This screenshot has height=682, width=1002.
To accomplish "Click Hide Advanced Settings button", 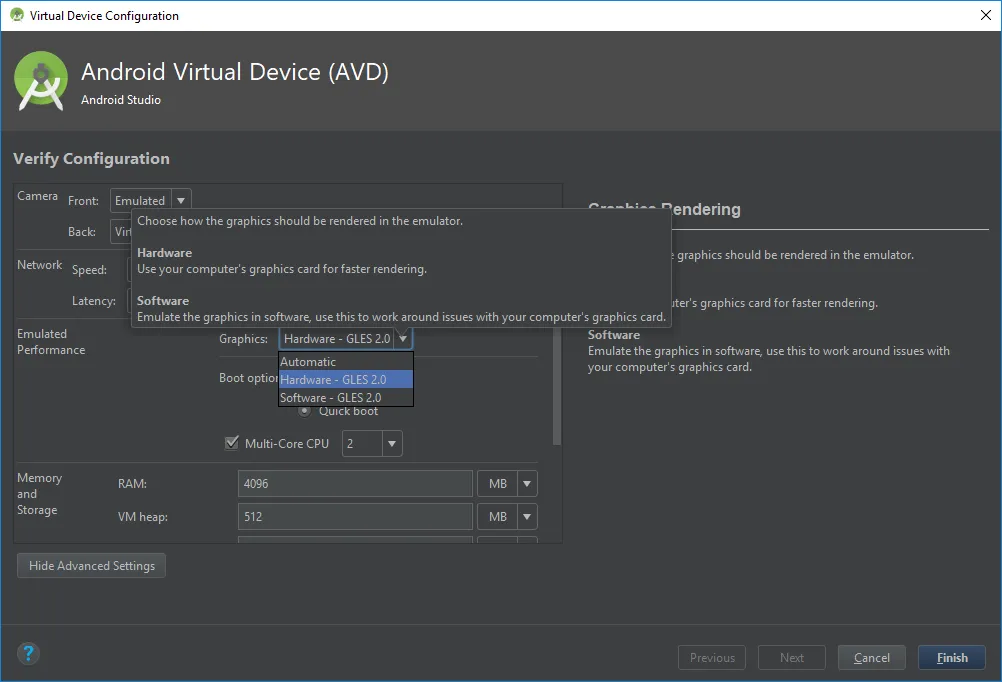I will click(91, 566).
